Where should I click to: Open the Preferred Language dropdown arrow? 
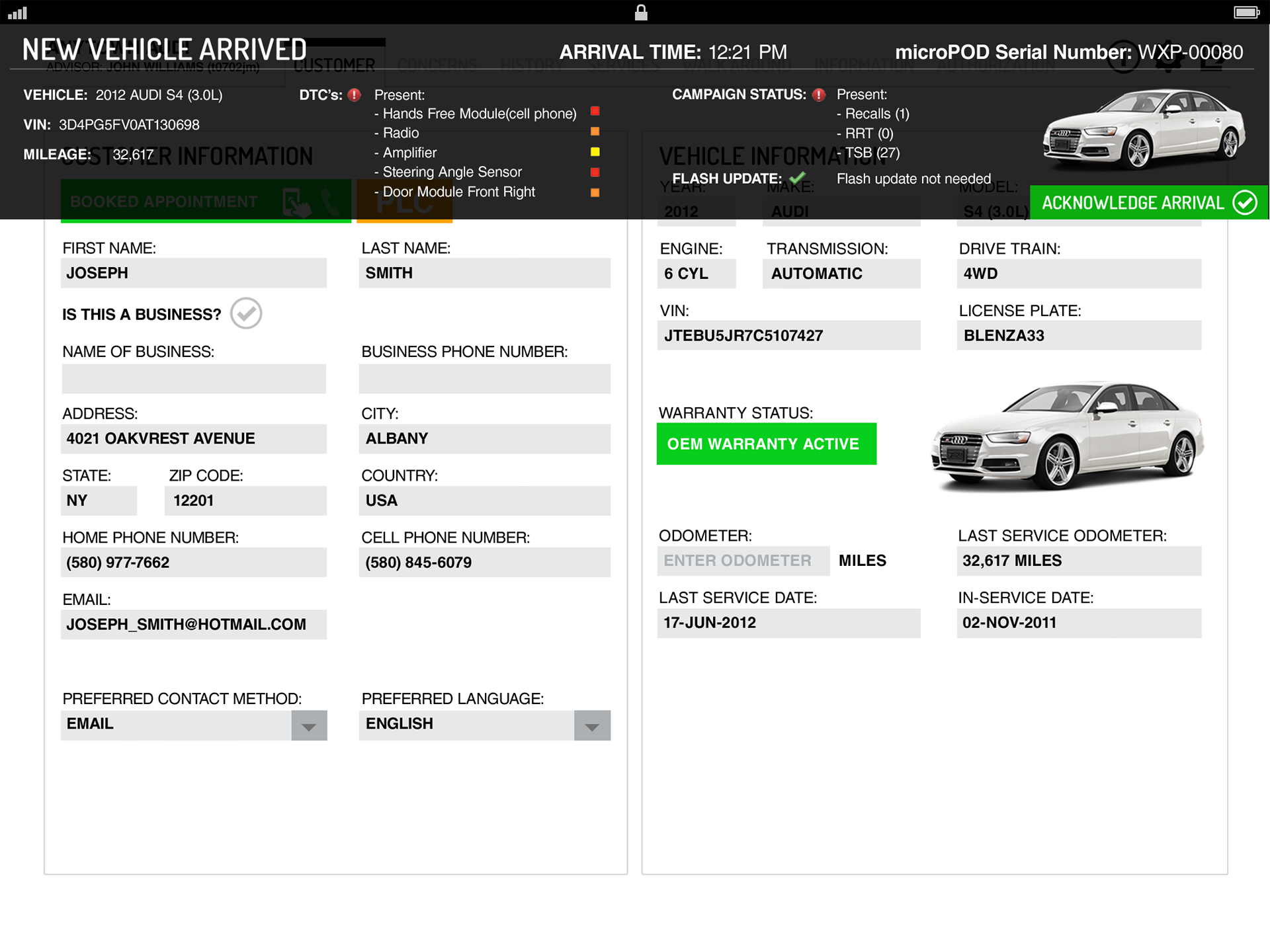tap(592, 726)
